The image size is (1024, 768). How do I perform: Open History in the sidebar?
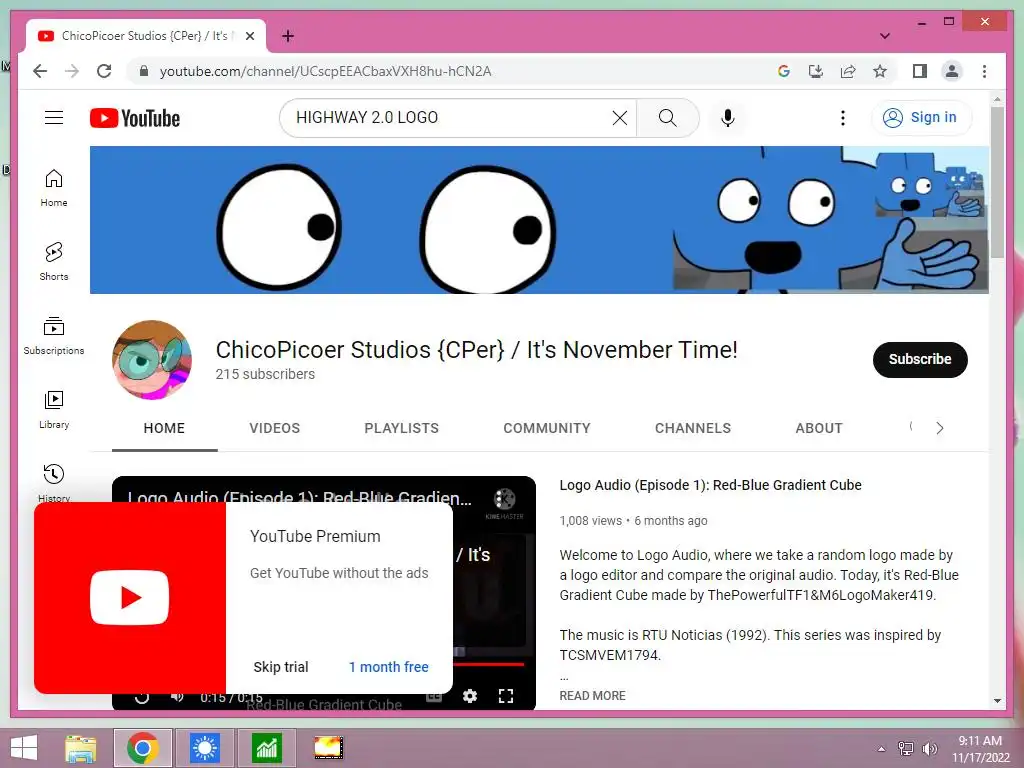coord(54,482)
